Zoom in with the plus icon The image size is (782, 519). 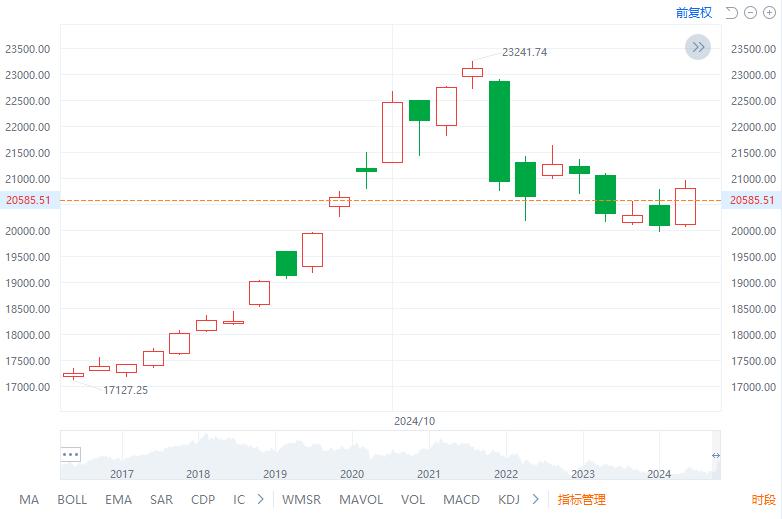[769, 13]
